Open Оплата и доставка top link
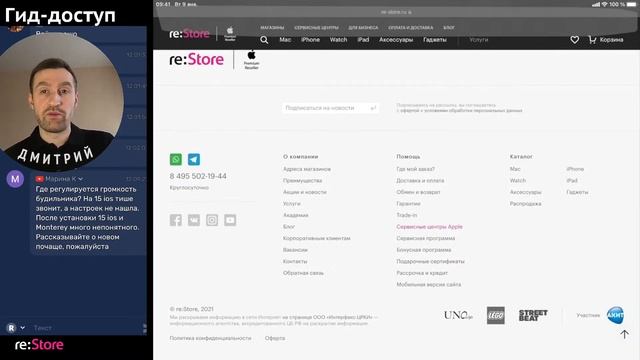 tap(411, 28)
